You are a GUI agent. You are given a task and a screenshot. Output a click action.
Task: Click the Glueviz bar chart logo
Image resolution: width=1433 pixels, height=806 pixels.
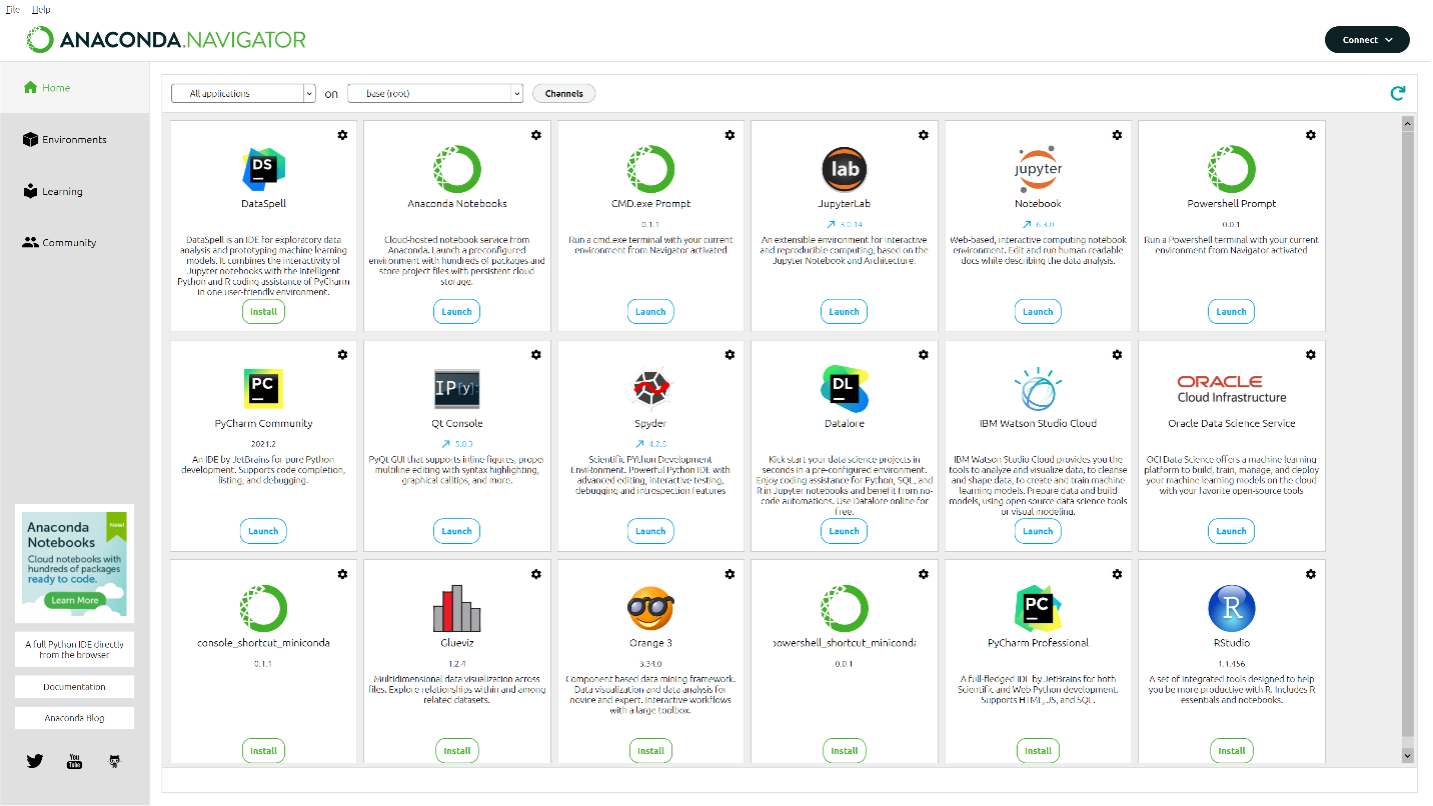click(457, 608)
